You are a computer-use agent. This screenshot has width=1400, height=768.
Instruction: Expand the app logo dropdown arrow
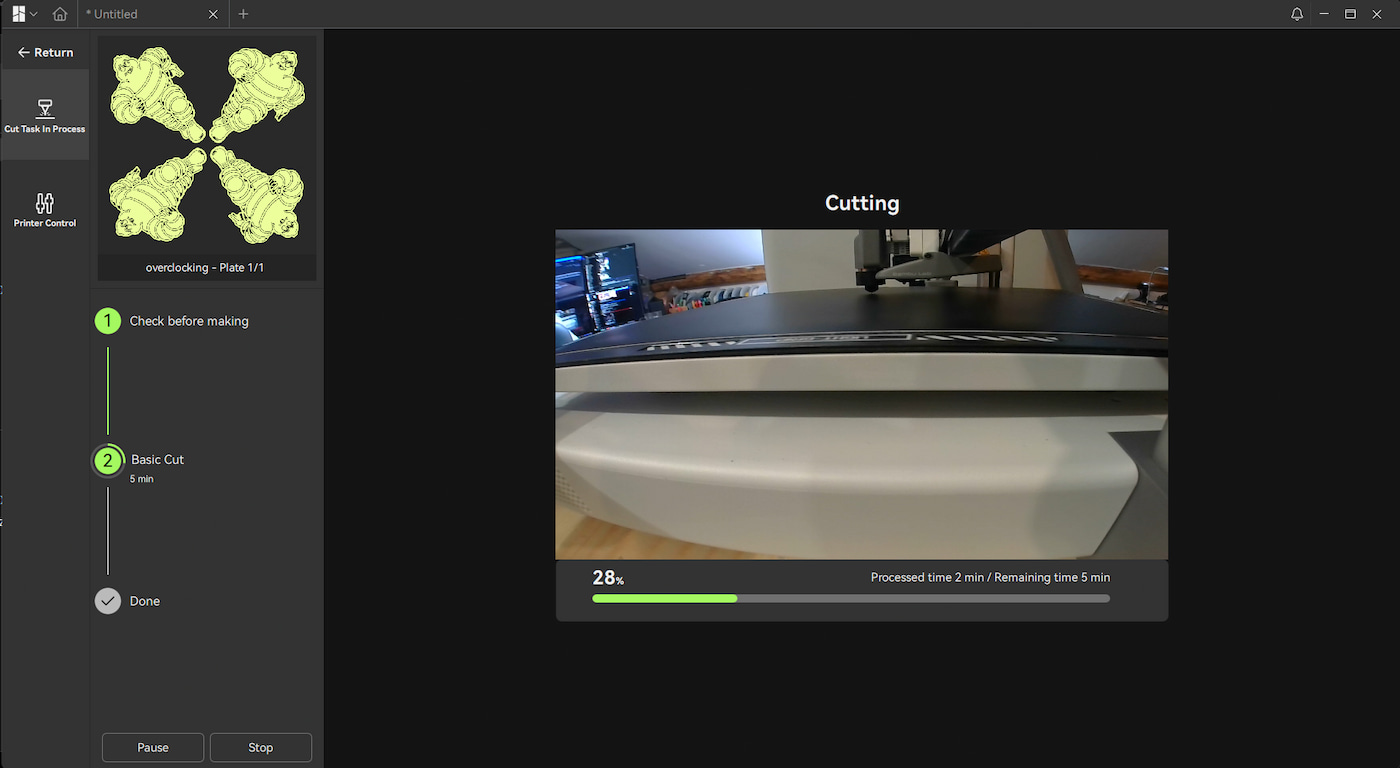pos(34,14)
